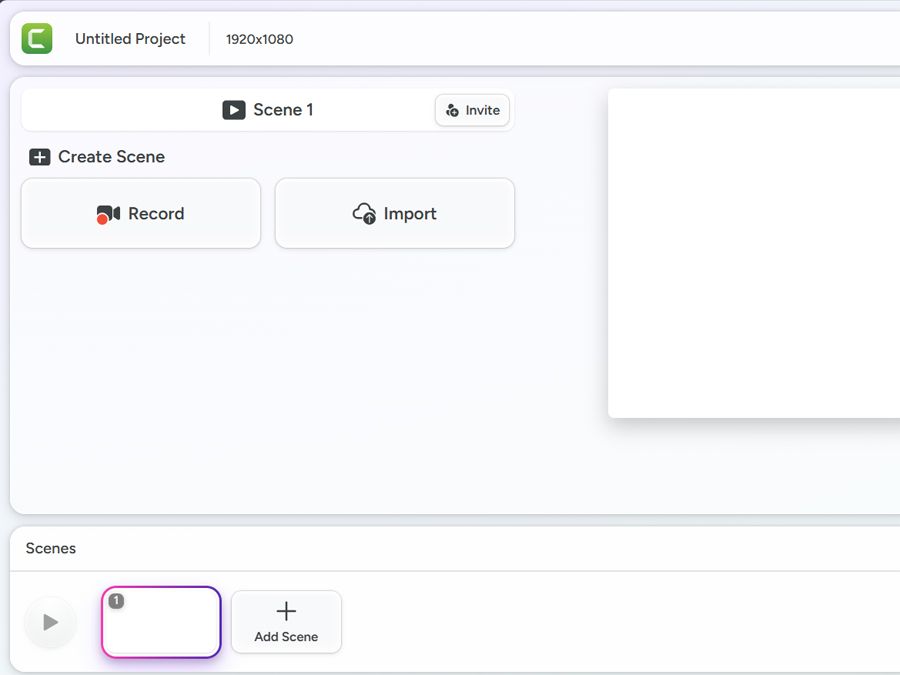900x675 pixels.
Task: Click the plus icon beside Create Scene
Action: (x=39, y=157)
